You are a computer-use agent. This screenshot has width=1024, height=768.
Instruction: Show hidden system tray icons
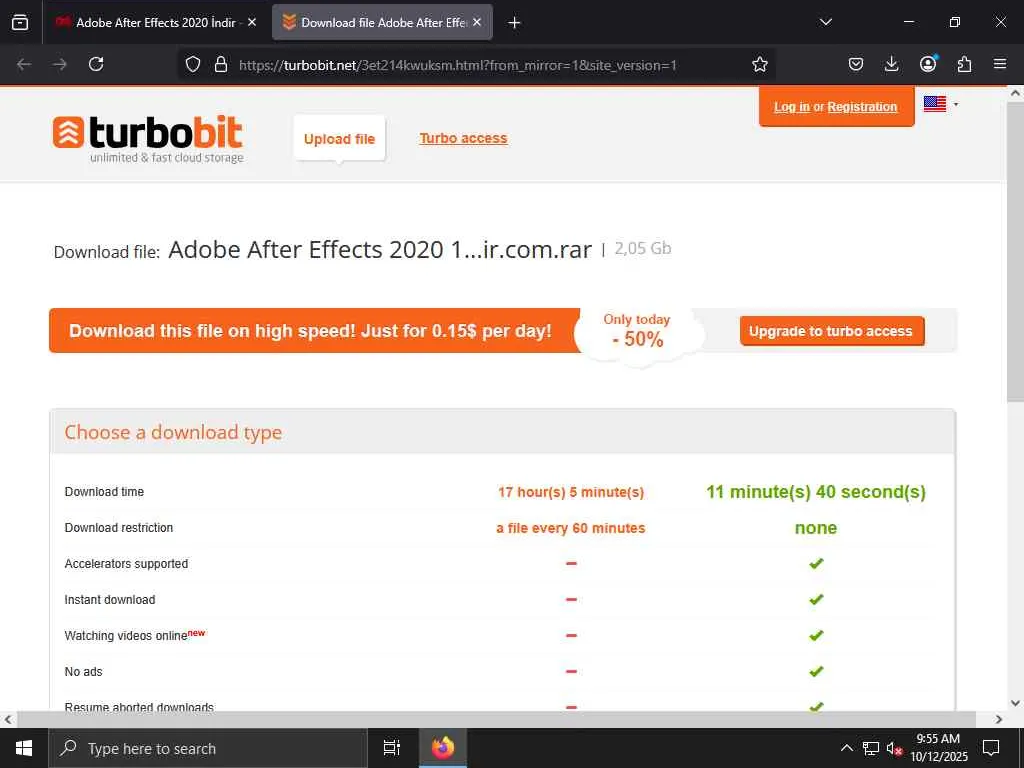846,748
